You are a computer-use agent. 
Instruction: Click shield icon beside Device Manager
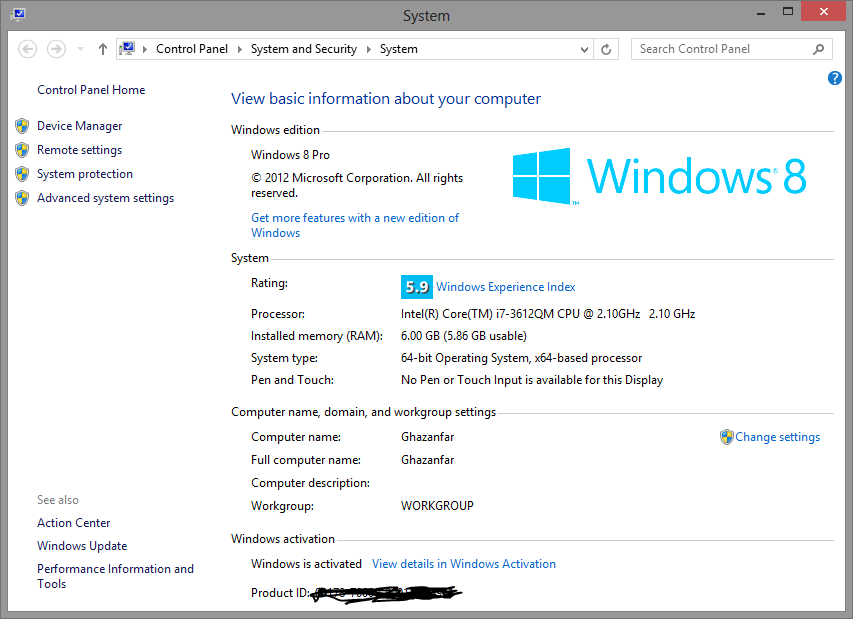pyautogui.click(x=22, y=126)
